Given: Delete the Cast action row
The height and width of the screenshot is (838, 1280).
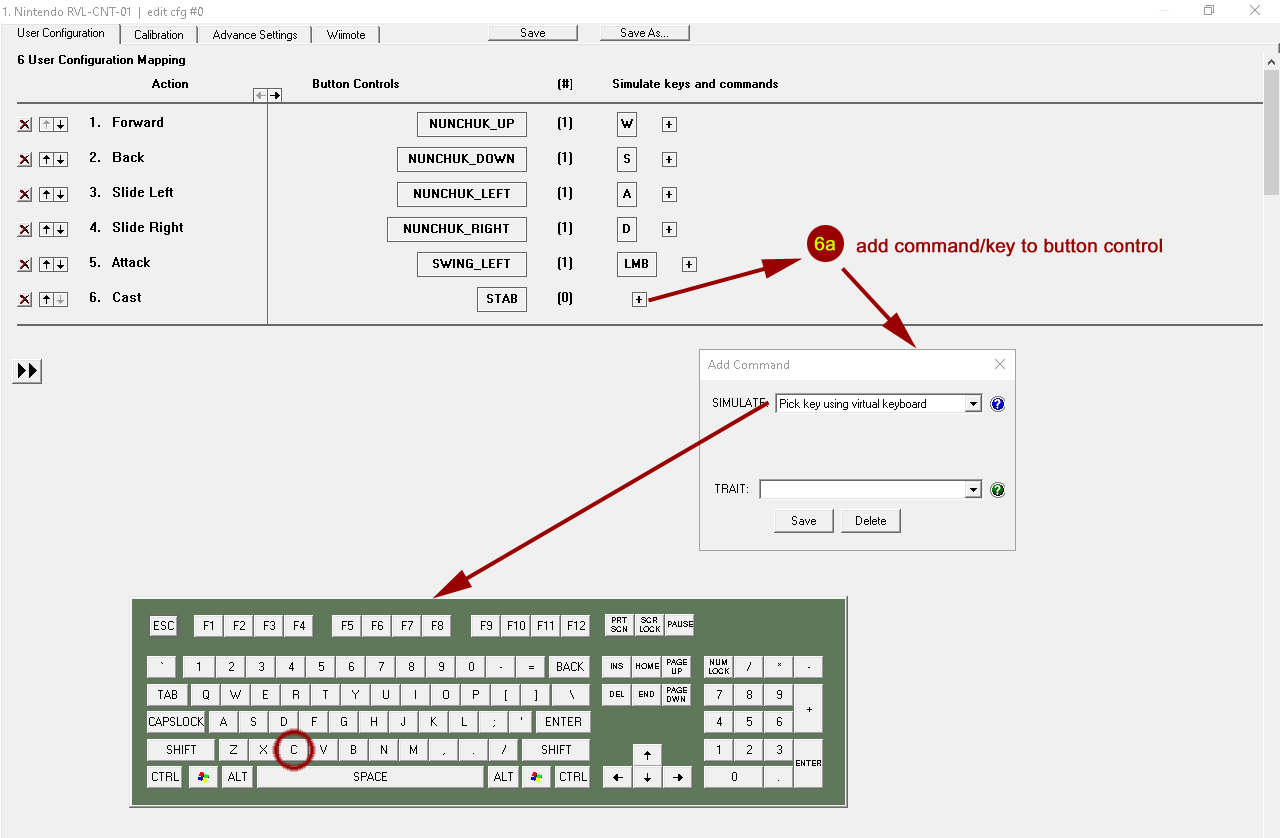Looking at the screenshot, I should 25,300.
